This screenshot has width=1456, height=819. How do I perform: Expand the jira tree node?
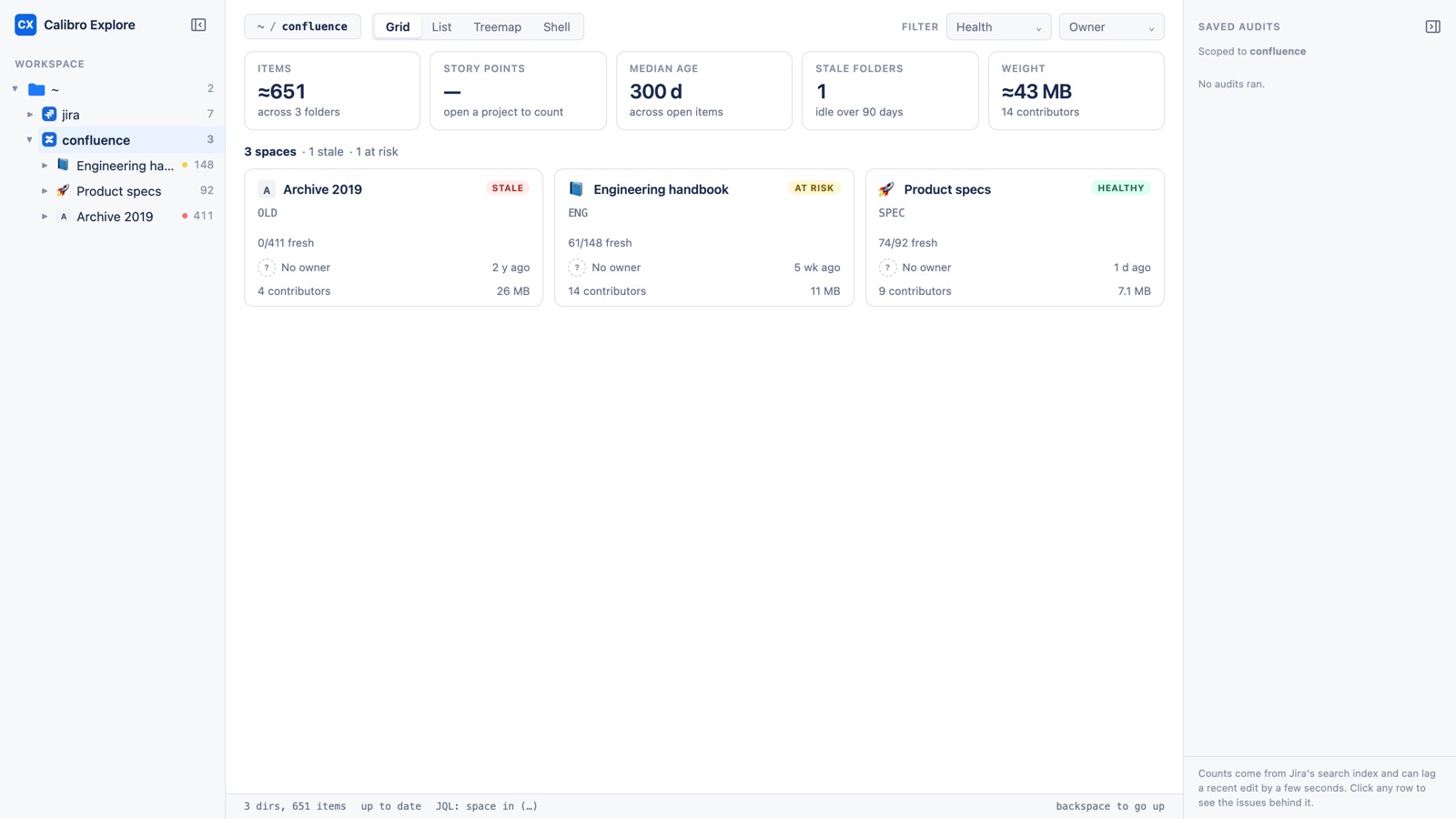point(30,115)
